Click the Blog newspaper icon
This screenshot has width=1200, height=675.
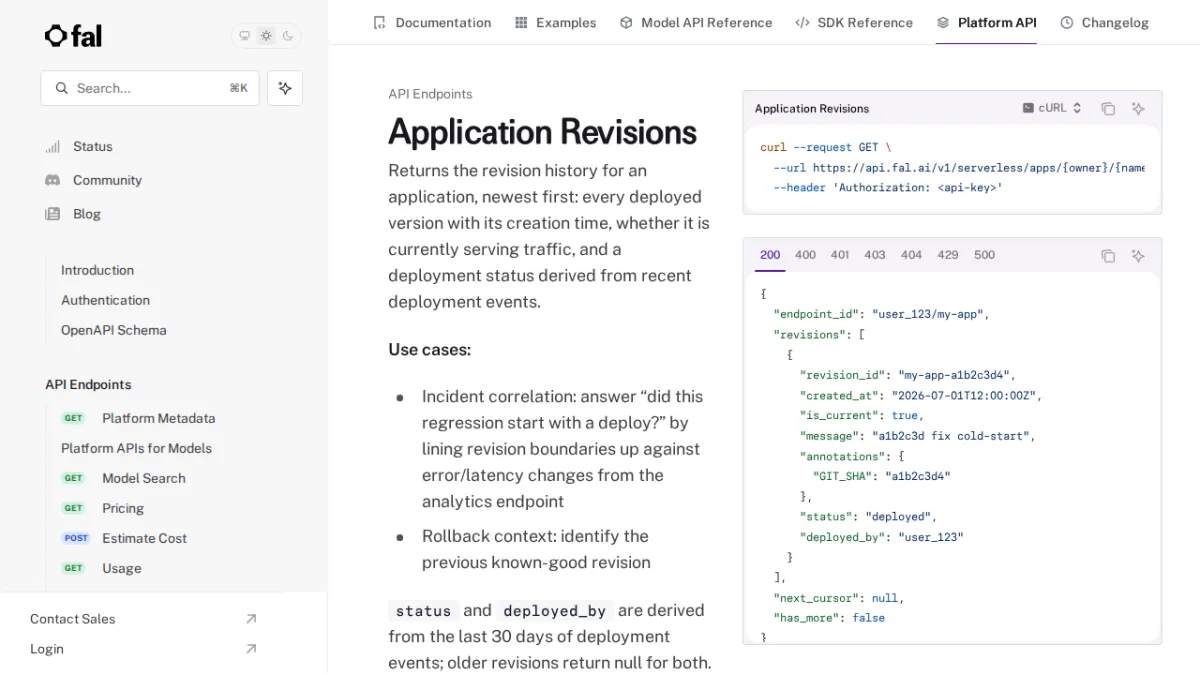[x=53, y=214]
